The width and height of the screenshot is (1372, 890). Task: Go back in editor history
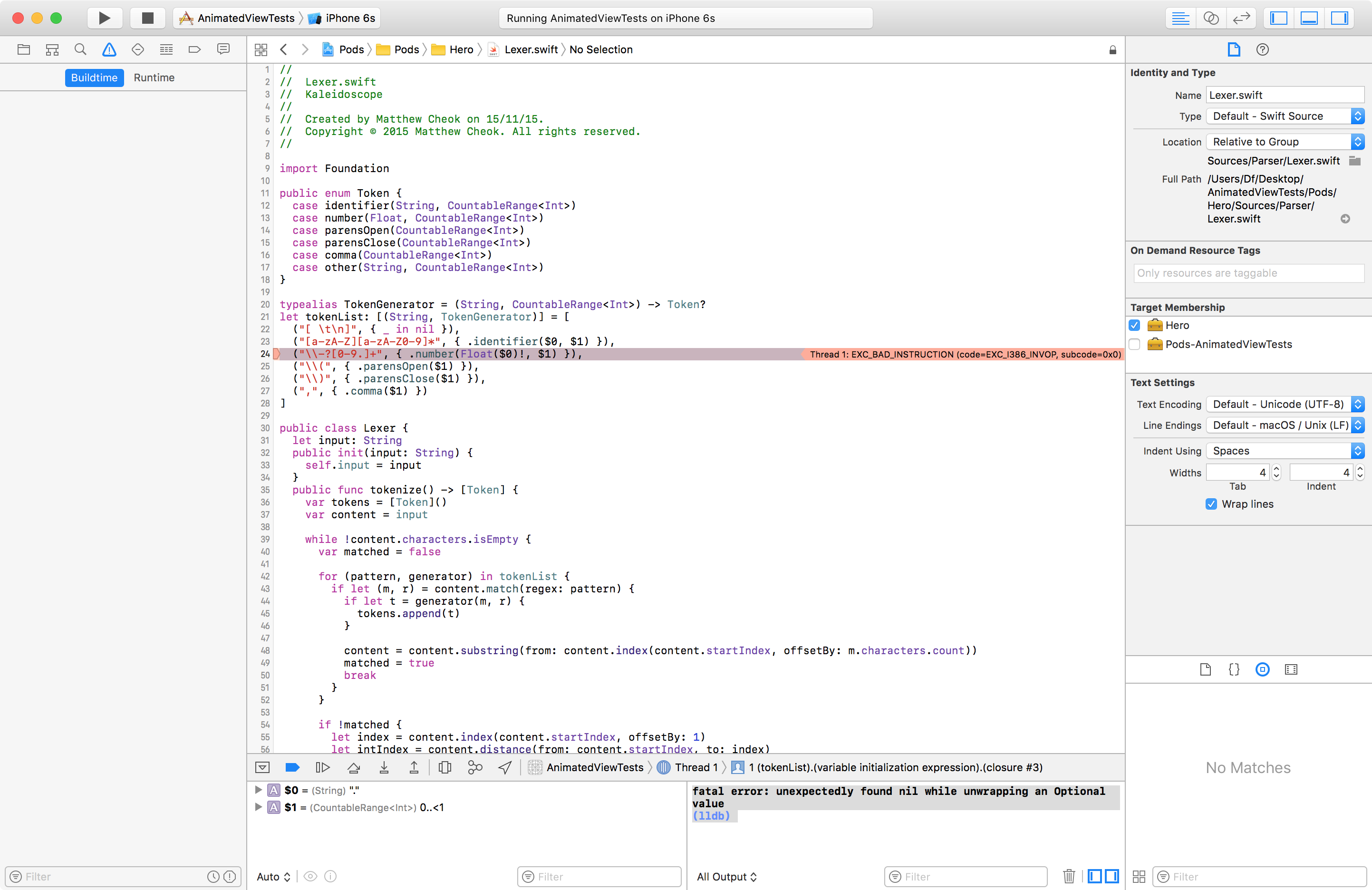coord(284,49)
